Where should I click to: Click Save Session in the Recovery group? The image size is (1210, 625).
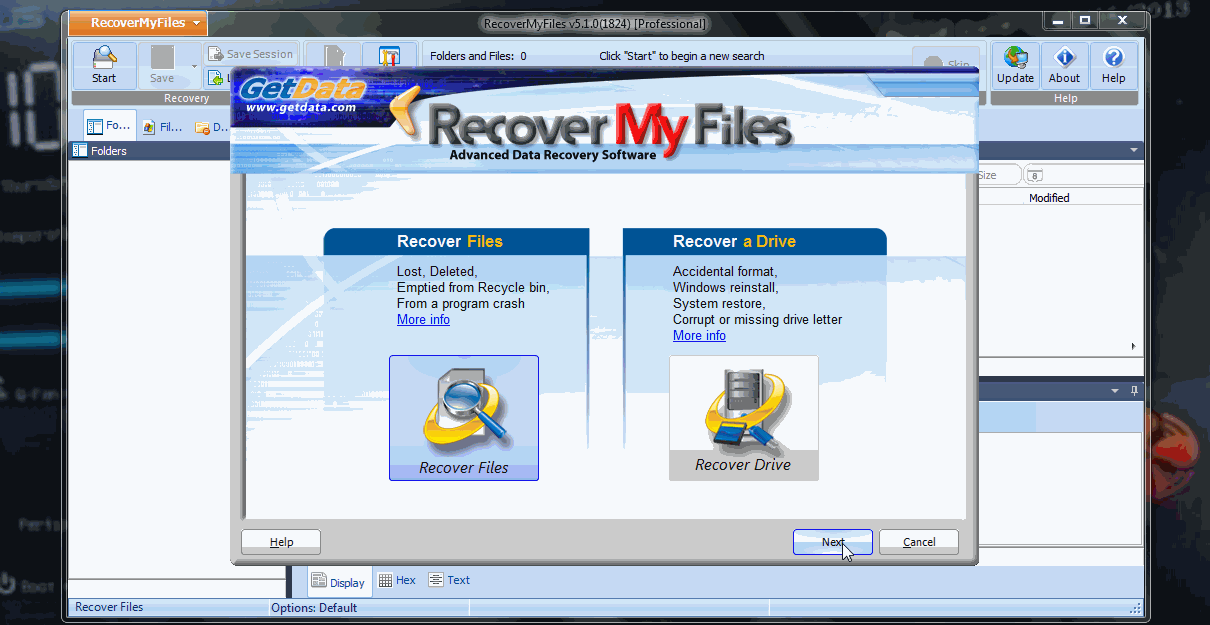[251, 55]
